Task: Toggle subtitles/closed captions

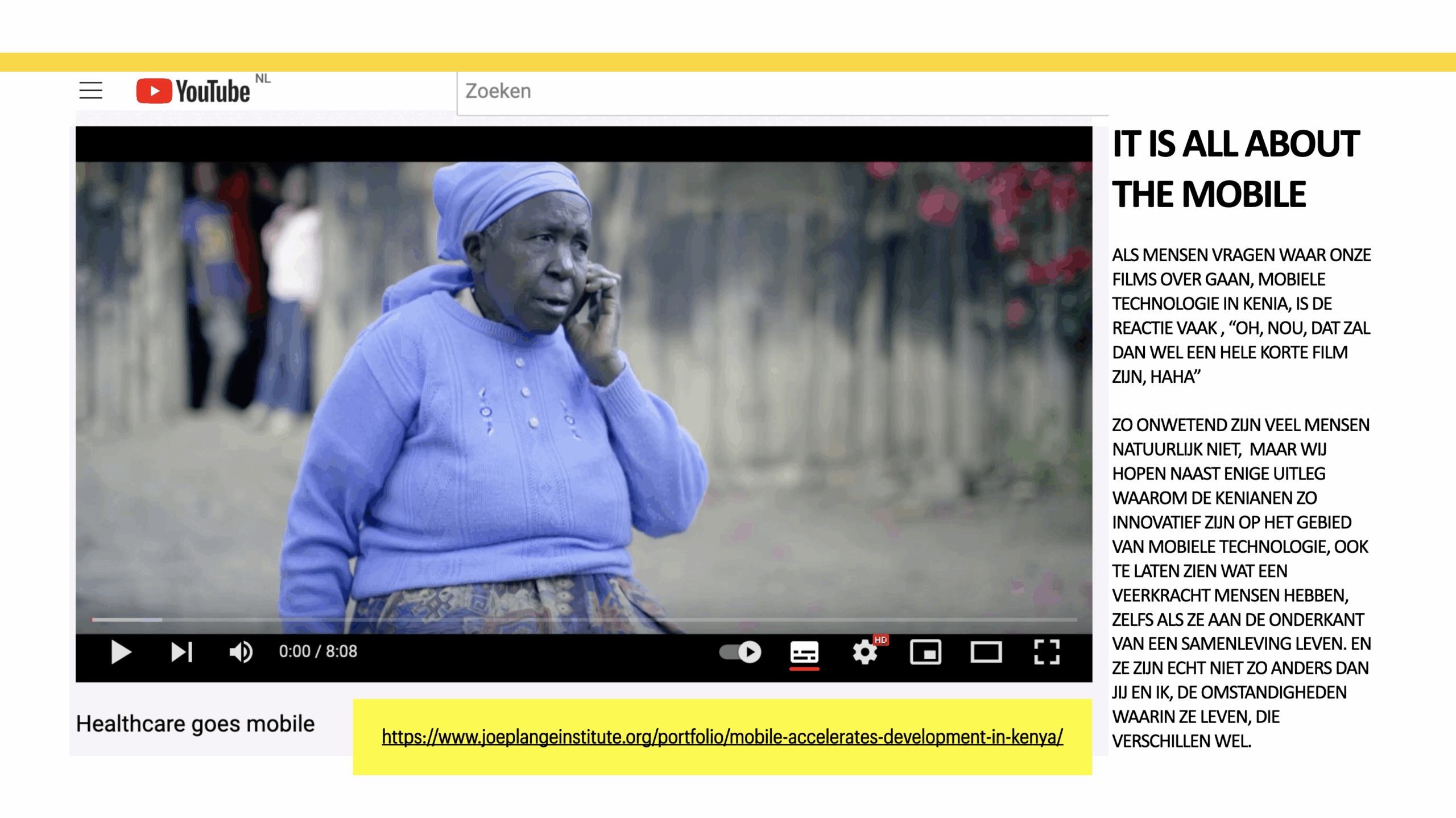Action: [x=804, y=652]
